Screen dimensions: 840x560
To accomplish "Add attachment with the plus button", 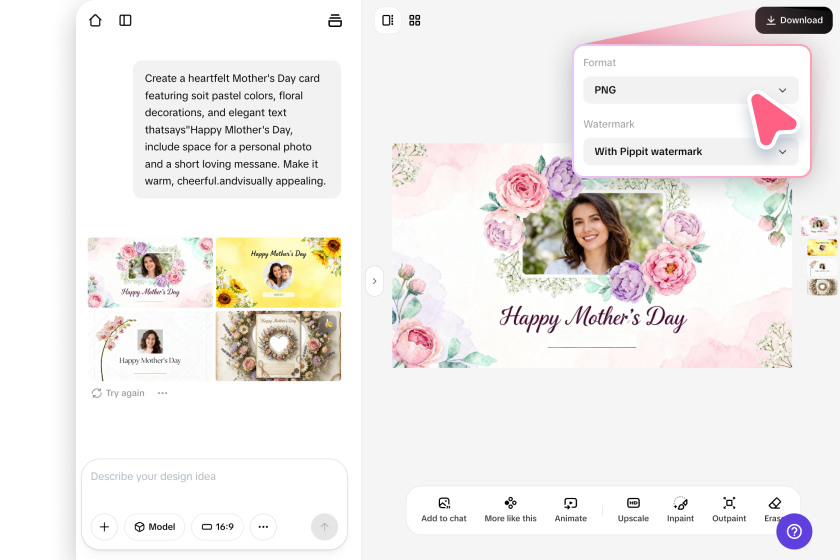I will 104,527.
